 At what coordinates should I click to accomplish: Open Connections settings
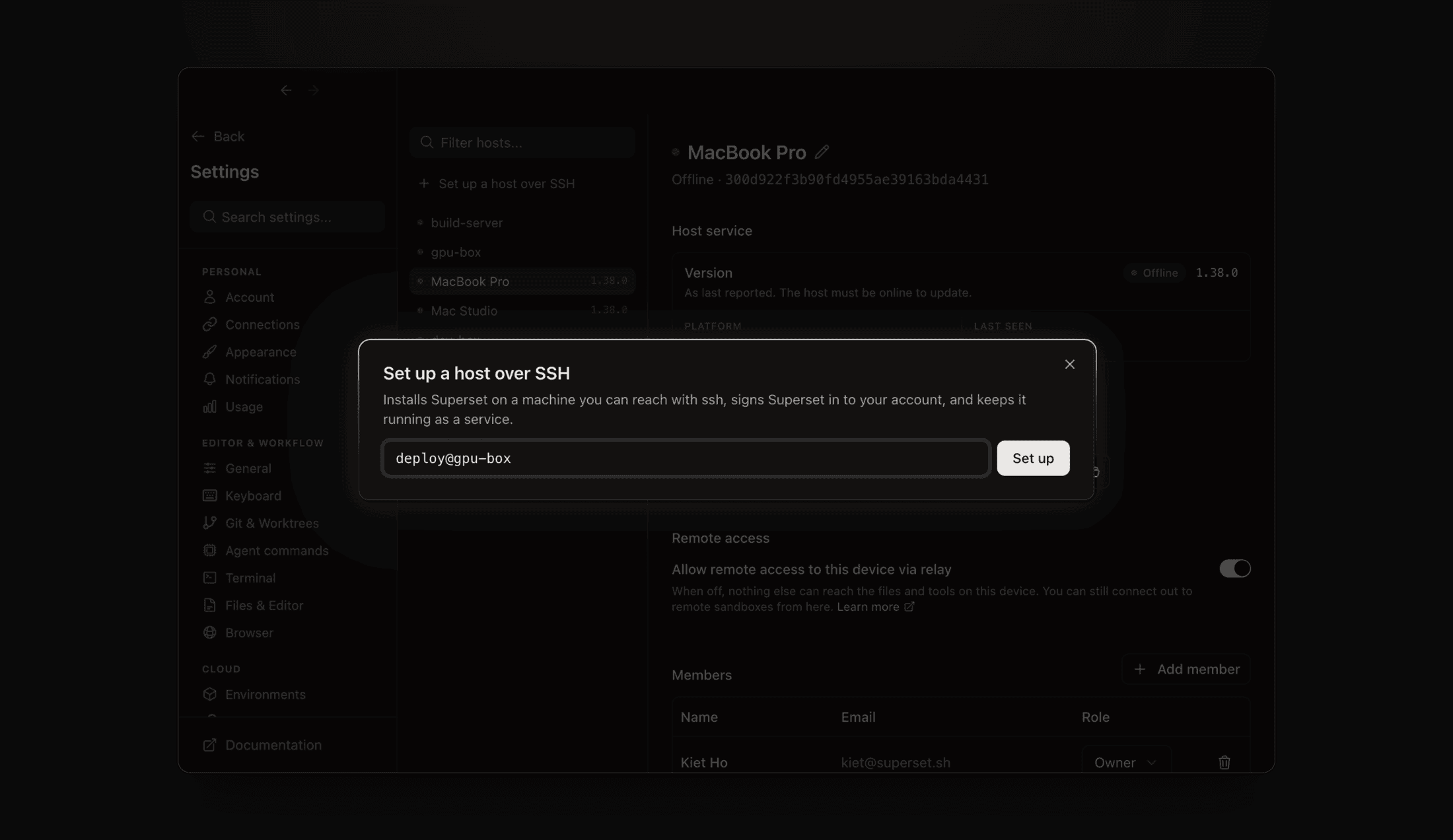click(x=262, y=325)
